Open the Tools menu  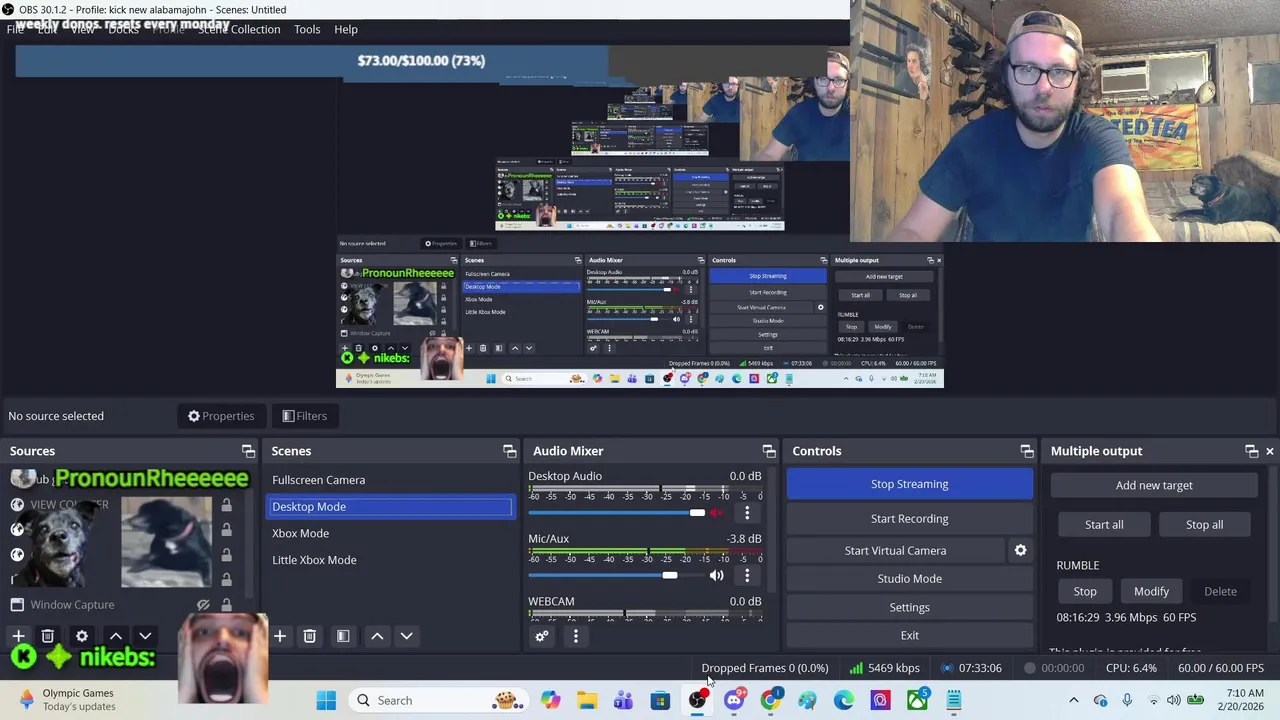click(x=307, y=29)
